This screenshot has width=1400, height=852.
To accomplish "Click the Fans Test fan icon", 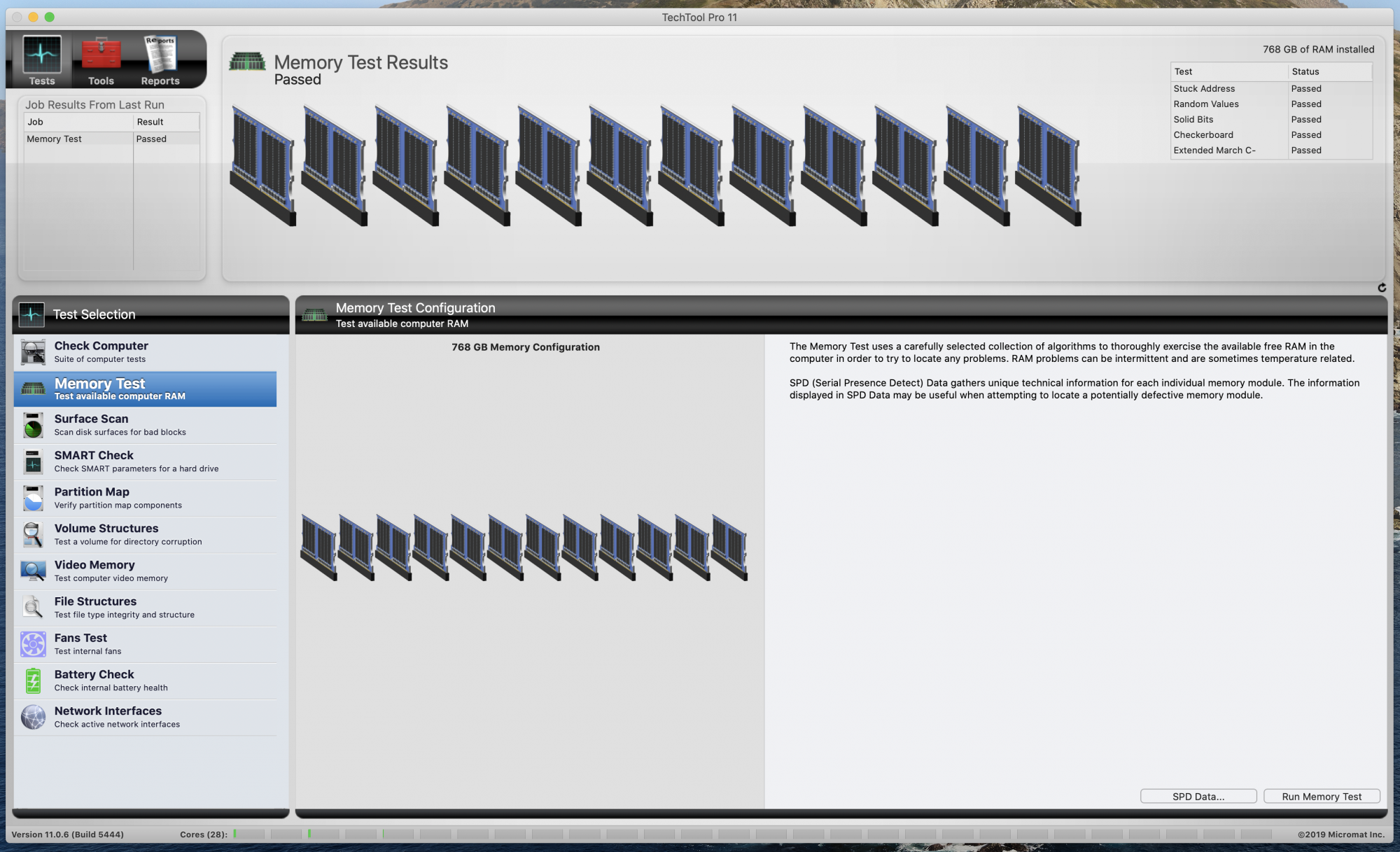I will pyautogui.click(x=33, y=644).
